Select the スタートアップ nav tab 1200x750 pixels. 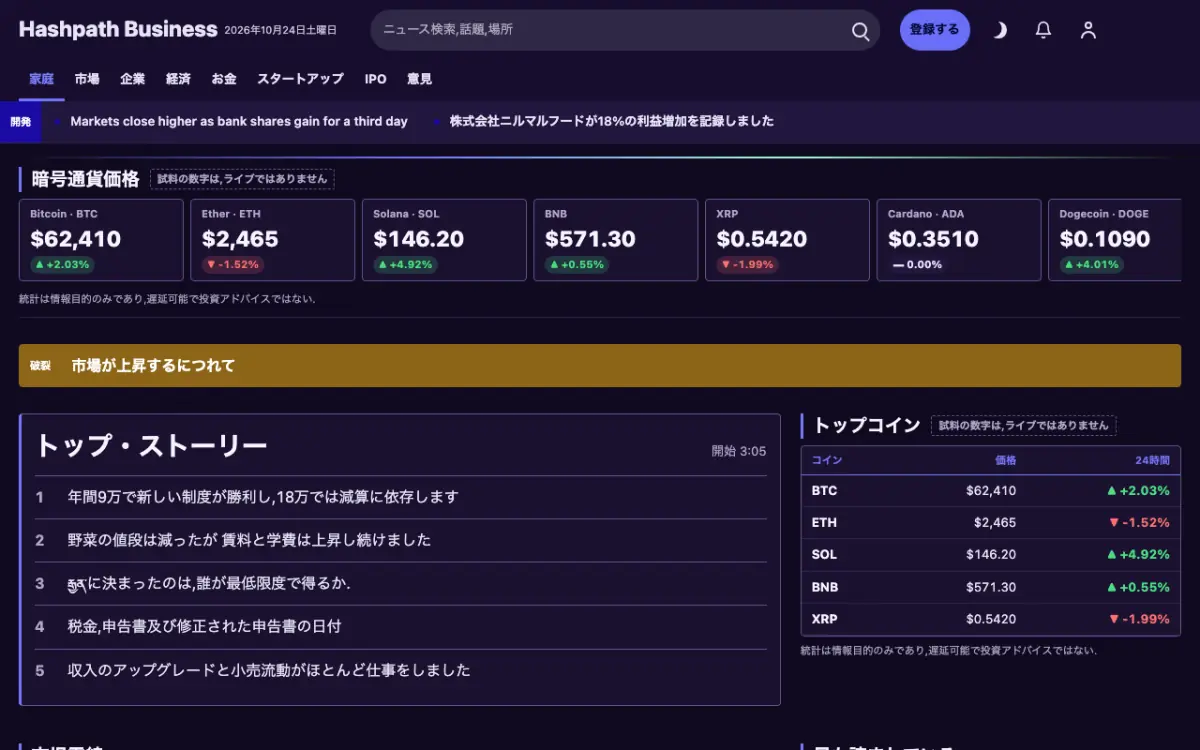coord(300,79)
